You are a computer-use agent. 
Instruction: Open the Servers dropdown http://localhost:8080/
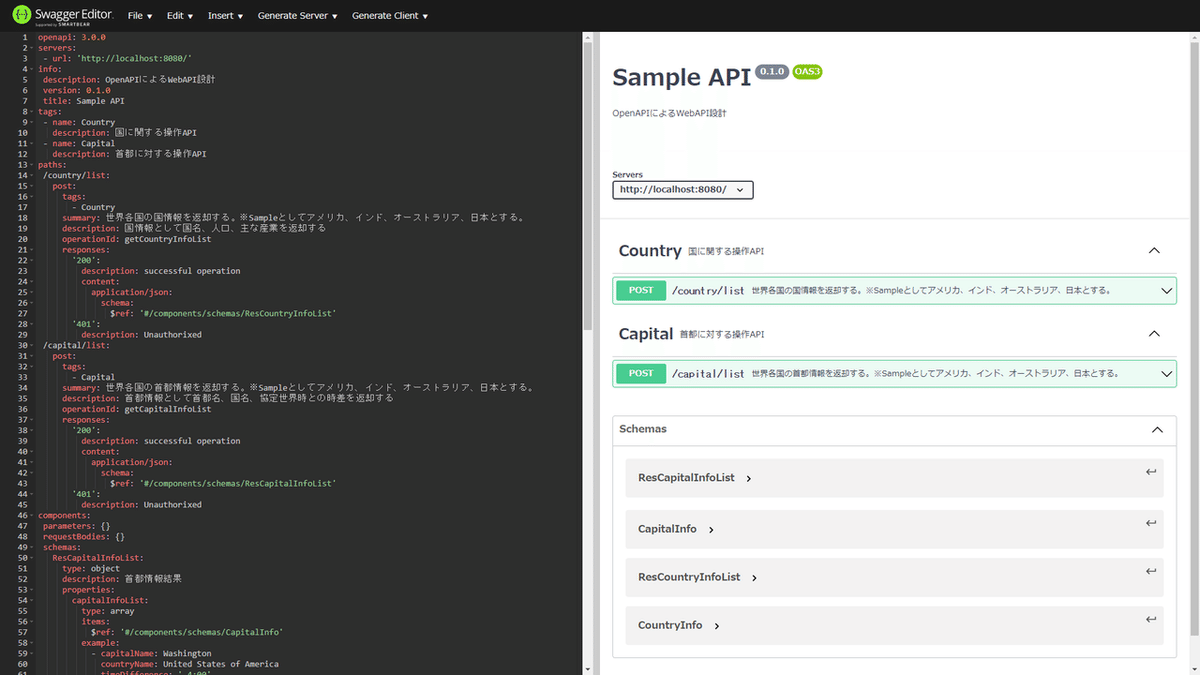pyautogui.click(x=683, y=190)
